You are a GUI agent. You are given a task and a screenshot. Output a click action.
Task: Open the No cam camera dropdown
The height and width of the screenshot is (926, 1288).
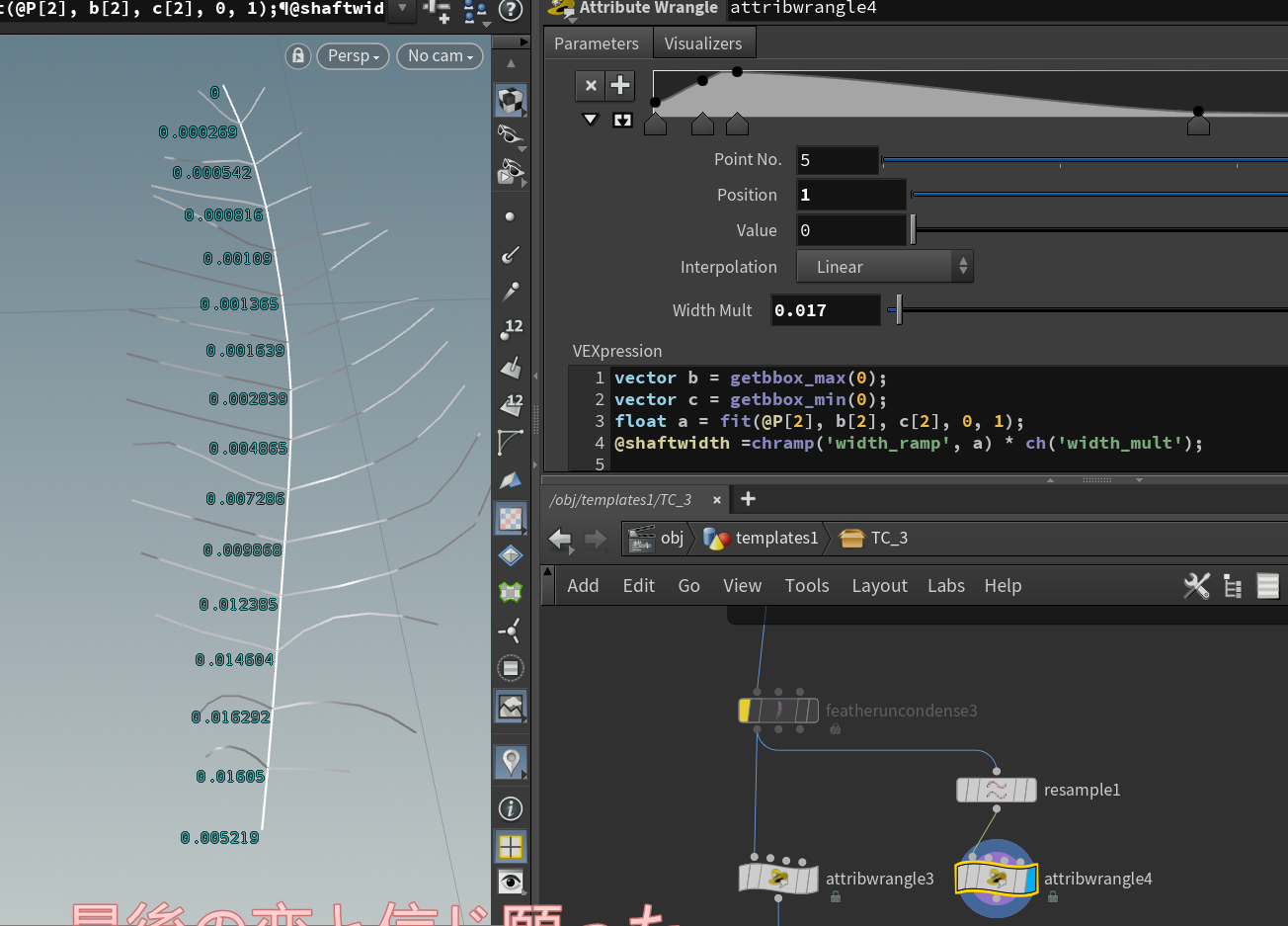440,56
